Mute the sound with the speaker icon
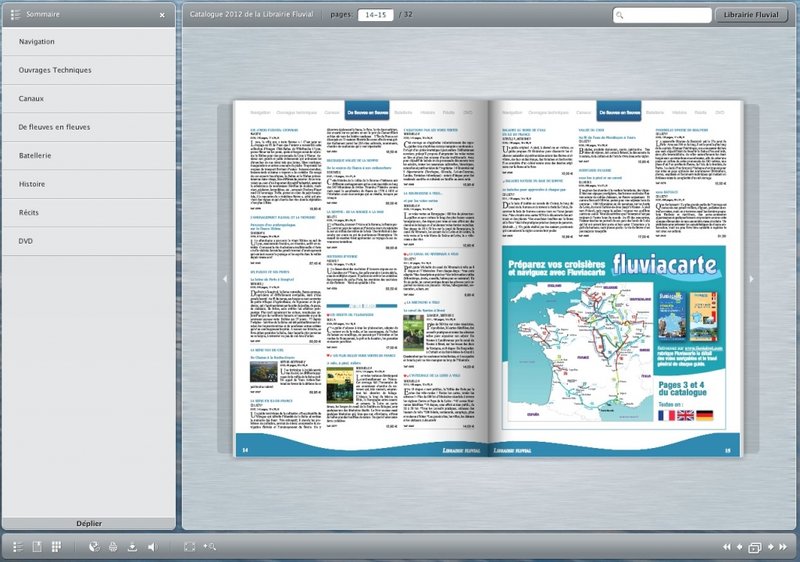800x562 pixels. [x=153, y=547]
